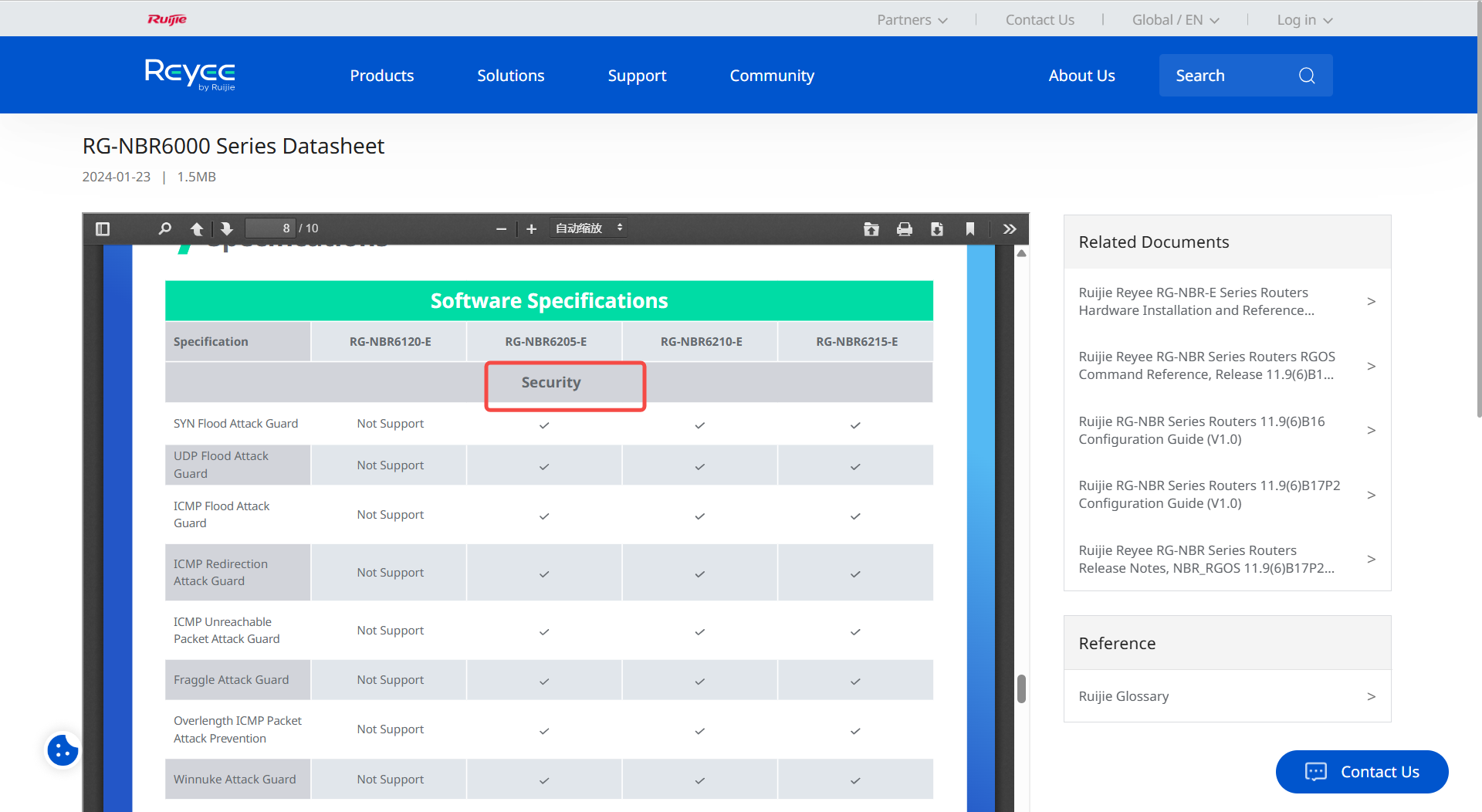Open 11.9(6)B16 Configuration Guide link
The height and width of the screenshot is (812, 1482).
(1201, 430)
